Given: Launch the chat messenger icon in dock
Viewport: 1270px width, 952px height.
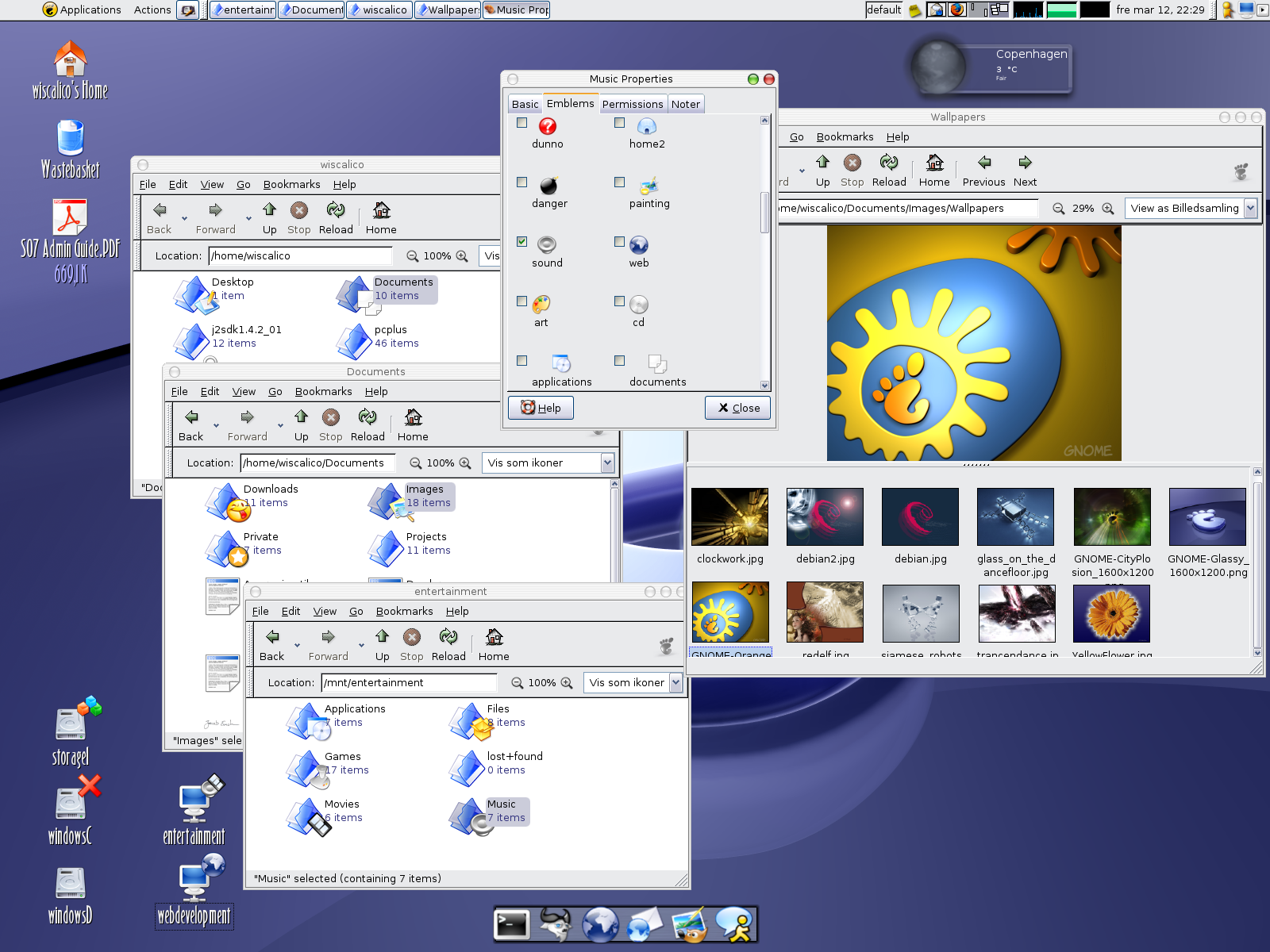Looking at the screenshot, I should tap(733, 925).
